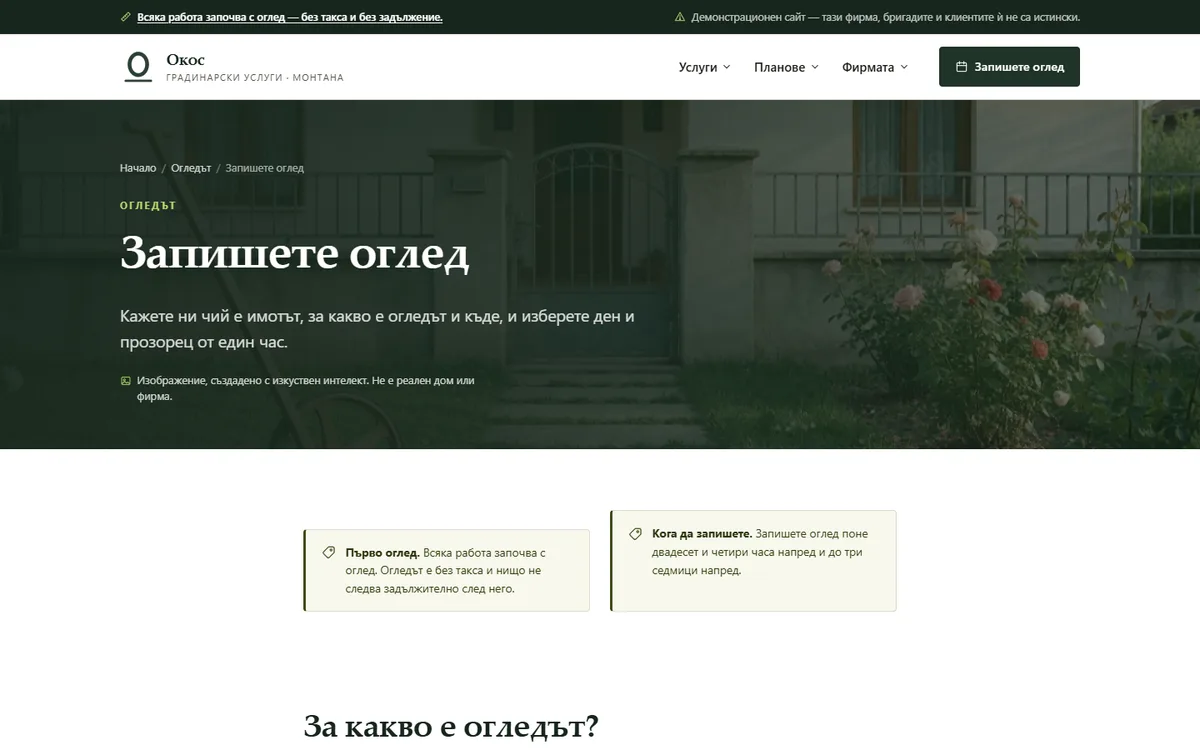
Task: Click the image icon beside the AI disclaimer
Action: [x=125, y=381]
